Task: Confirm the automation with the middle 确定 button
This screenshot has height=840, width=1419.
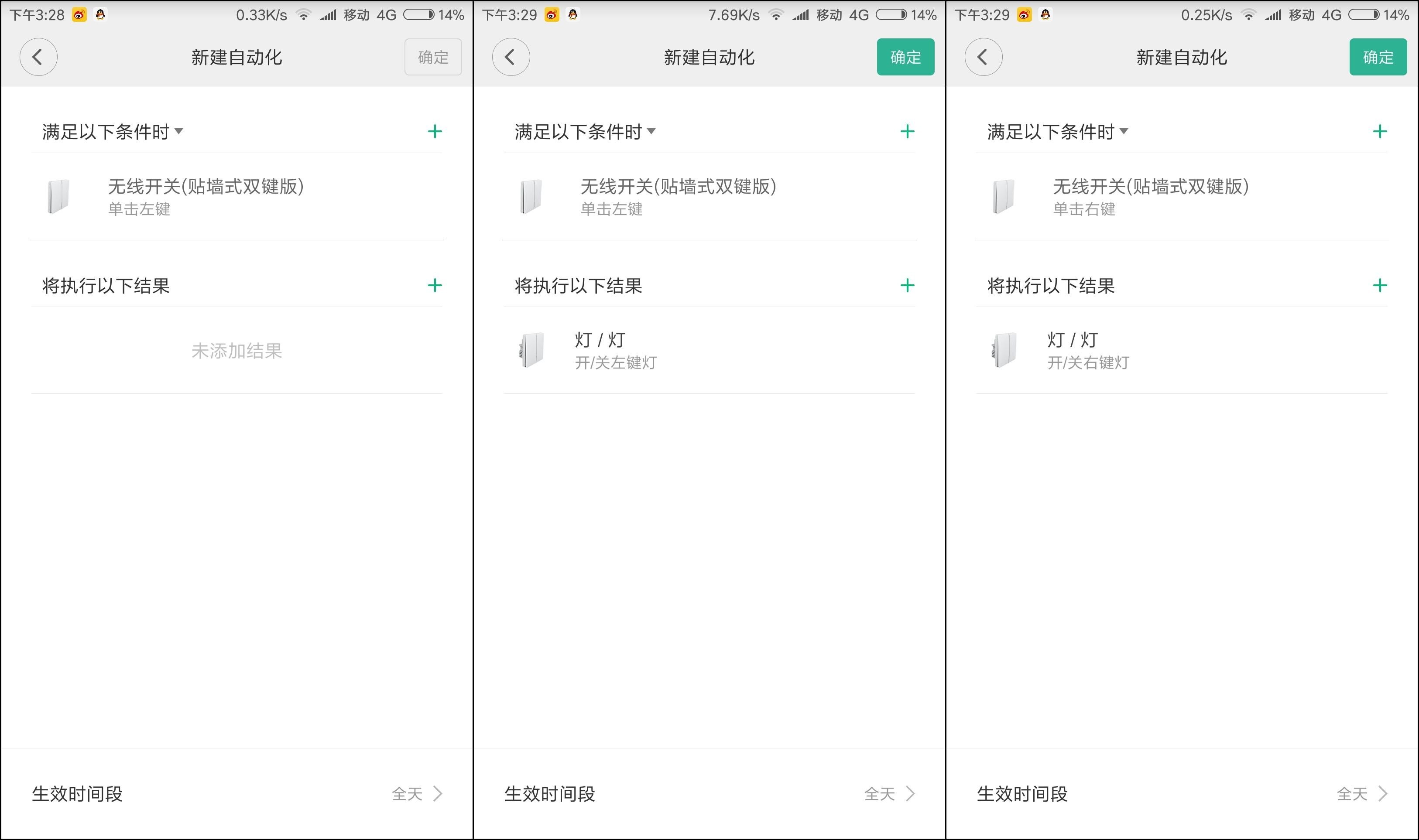Action: tap(905, 57)
